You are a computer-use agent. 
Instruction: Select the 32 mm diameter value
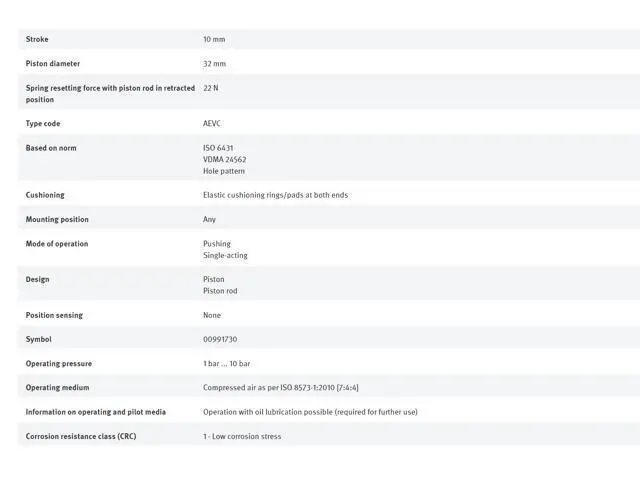click(x=214, y=63)
